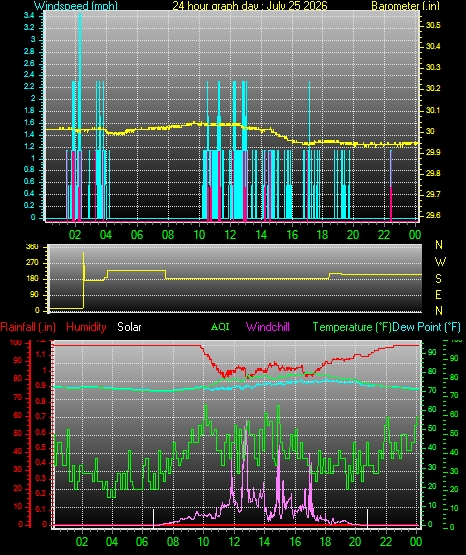Select the red "Humidity" legend label
The height and width of the screenshot is (555, 466).
tap(86, 327)
